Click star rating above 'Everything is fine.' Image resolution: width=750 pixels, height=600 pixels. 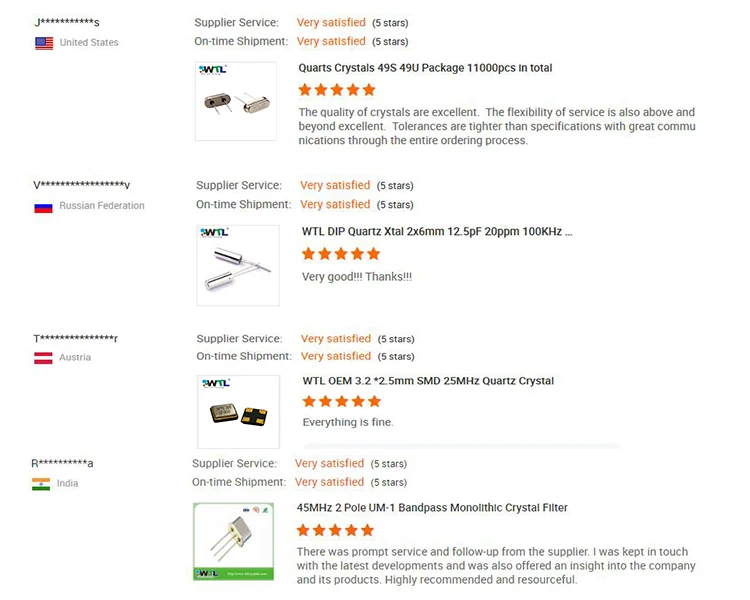click(341, 401)
